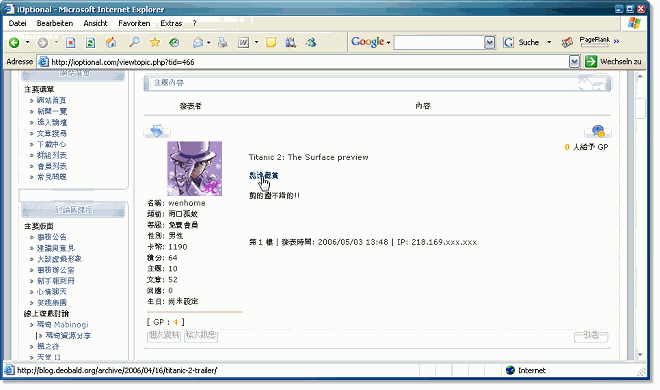The height and width of the screenshot is (390, 660).
Task: Click the page icon in the address bar
Action: tap(43, 62)
